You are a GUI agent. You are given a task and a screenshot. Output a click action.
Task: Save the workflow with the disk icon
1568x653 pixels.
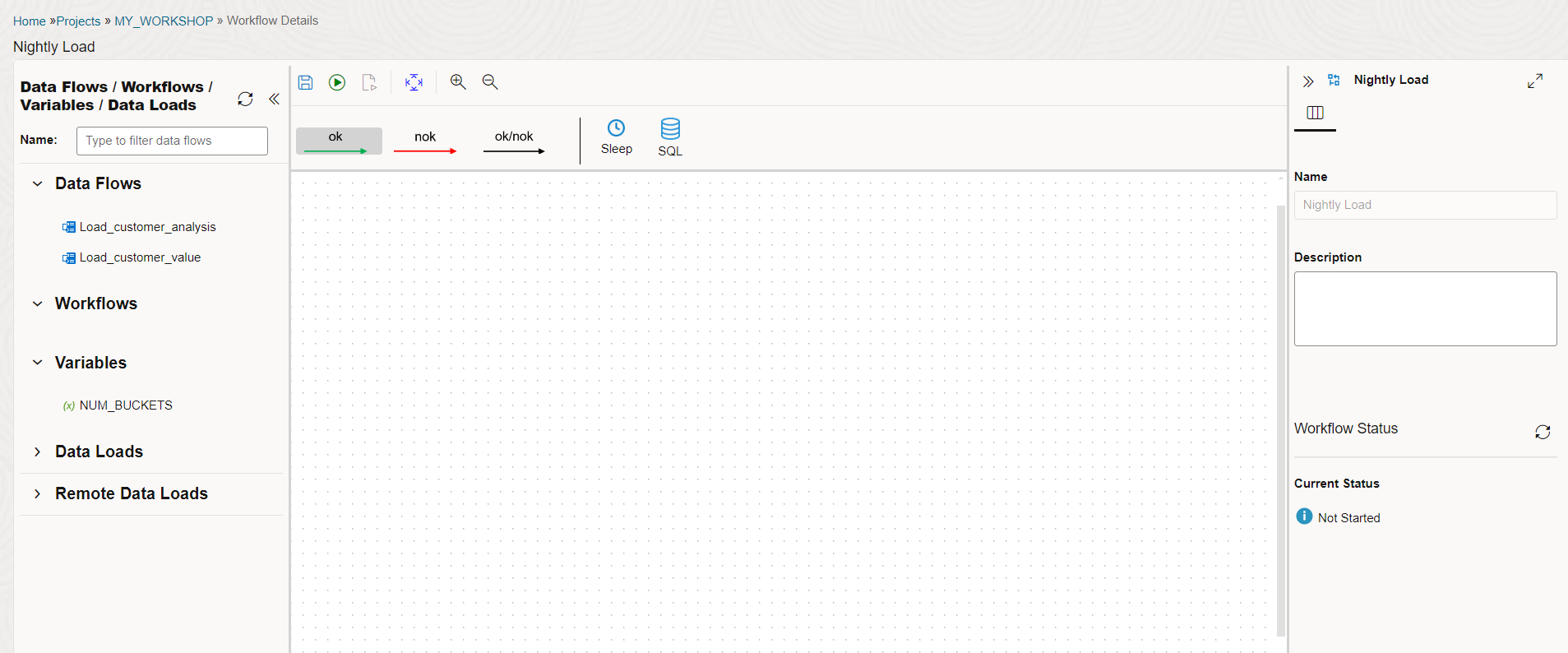pyautogui.click(x=305, y=82)
